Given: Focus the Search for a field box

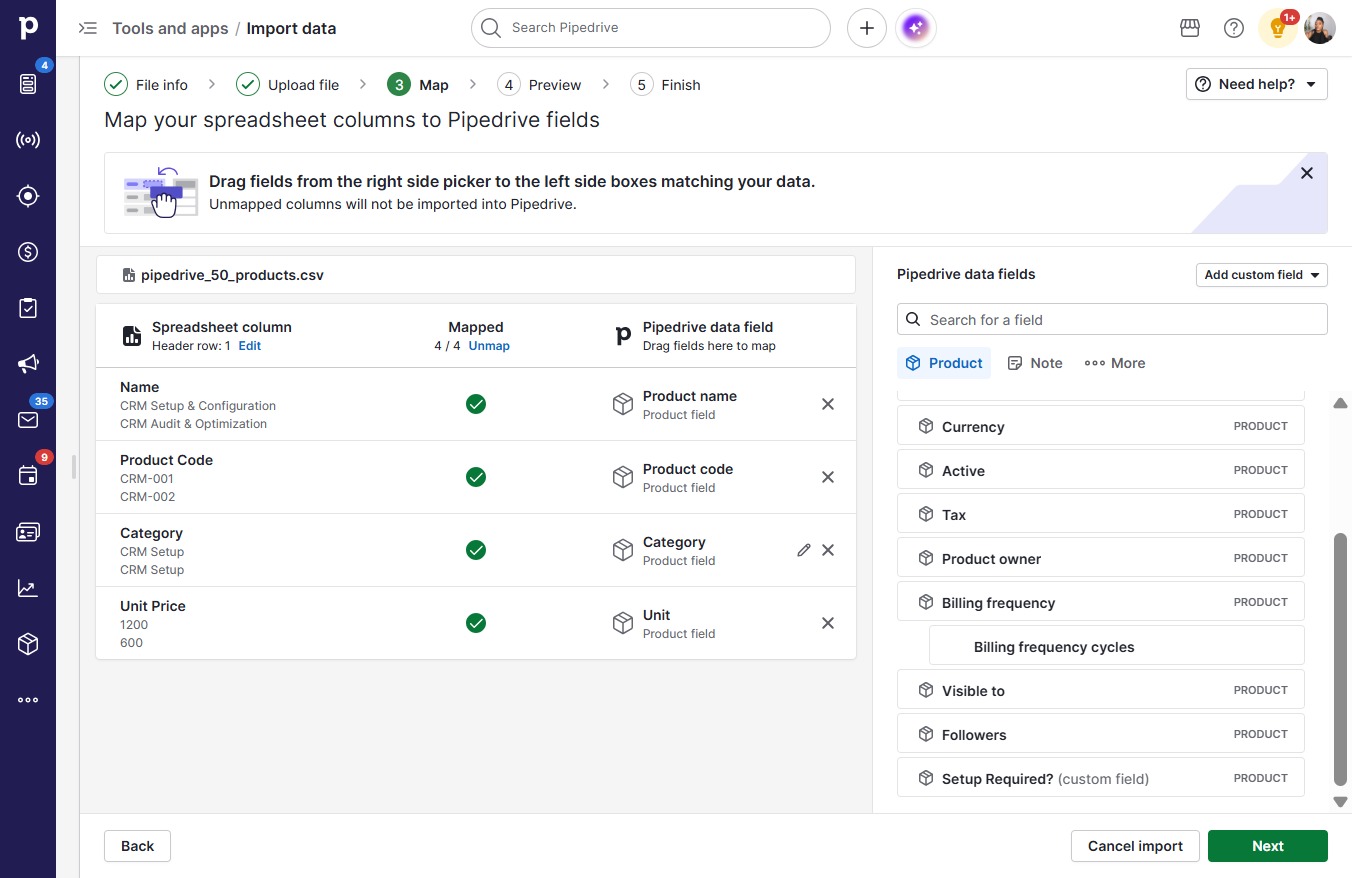Looking at the screenshot, I should point(1112,320).
